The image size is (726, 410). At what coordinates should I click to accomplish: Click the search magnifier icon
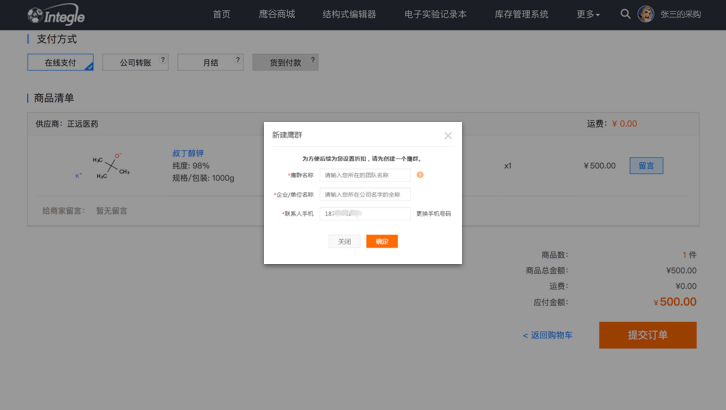pos(625,14)
